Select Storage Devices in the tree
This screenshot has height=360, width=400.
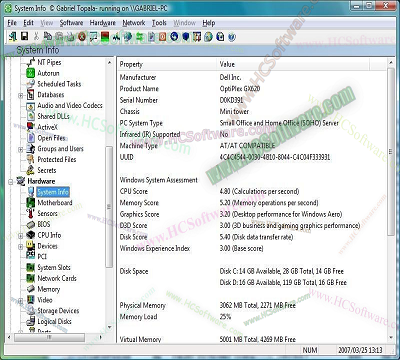(58, 311)
